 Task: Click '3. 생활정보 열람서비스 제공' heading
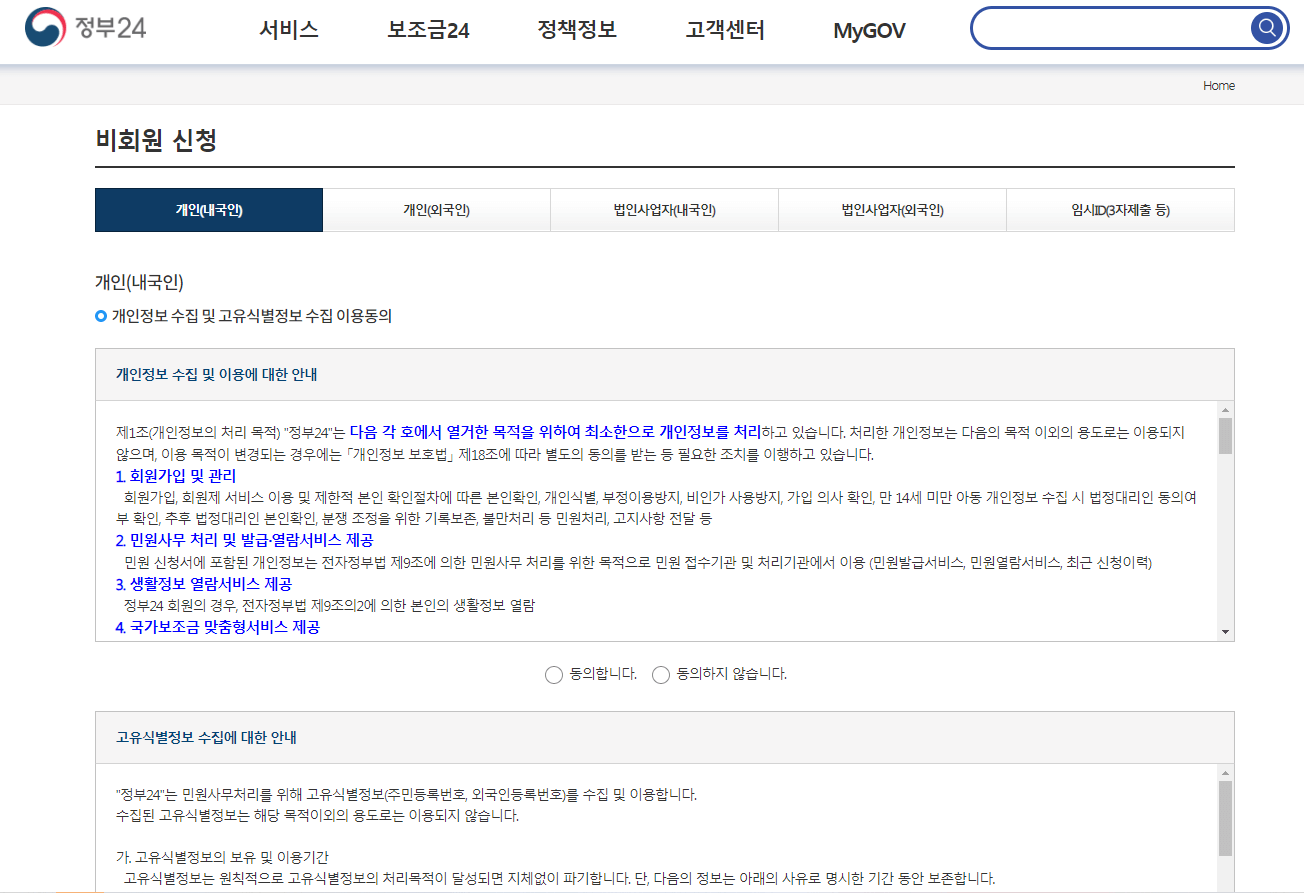point(204,584)
